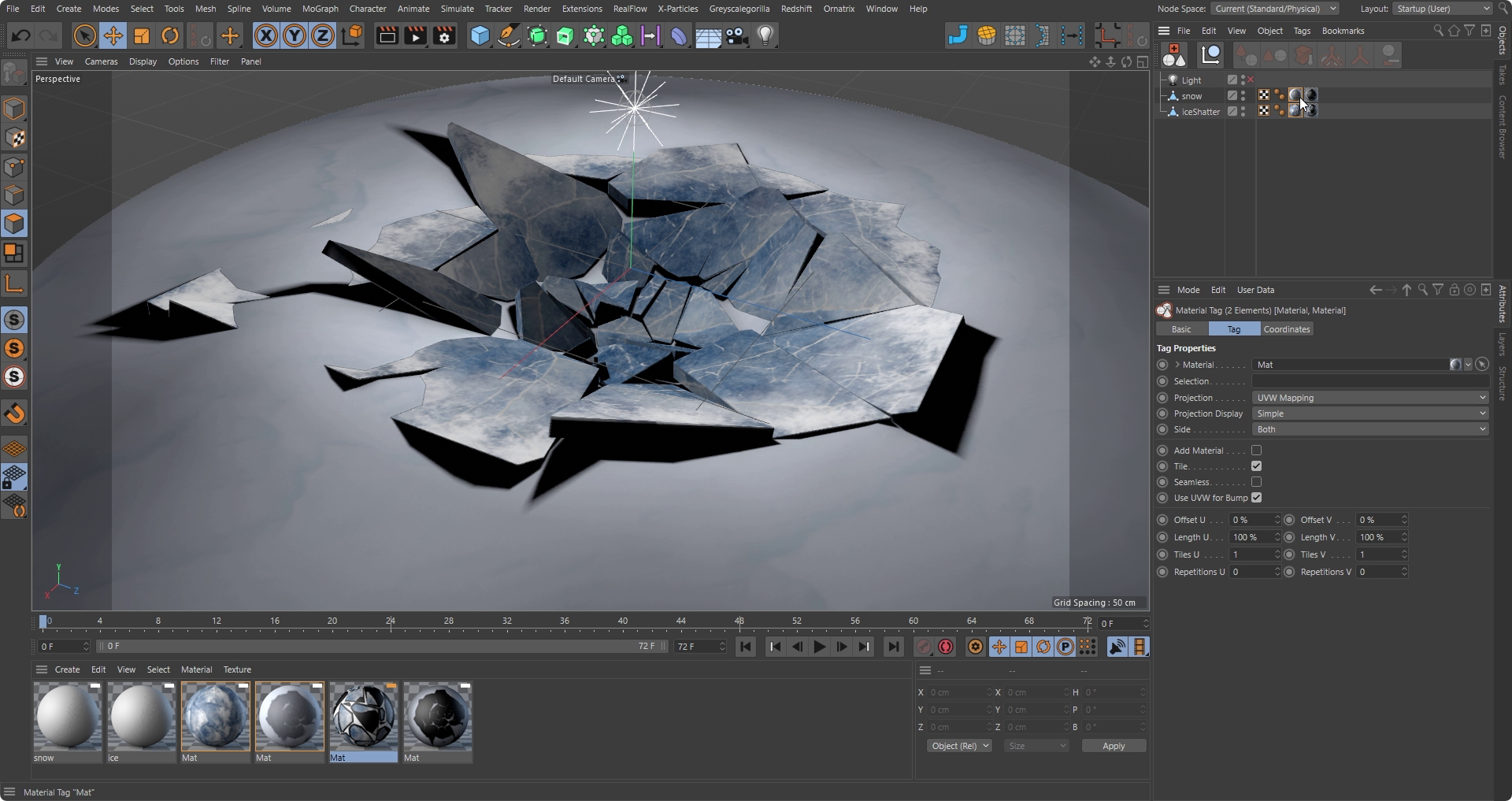Click the Apply button

pyautogui.click(x=1113, y=746)
